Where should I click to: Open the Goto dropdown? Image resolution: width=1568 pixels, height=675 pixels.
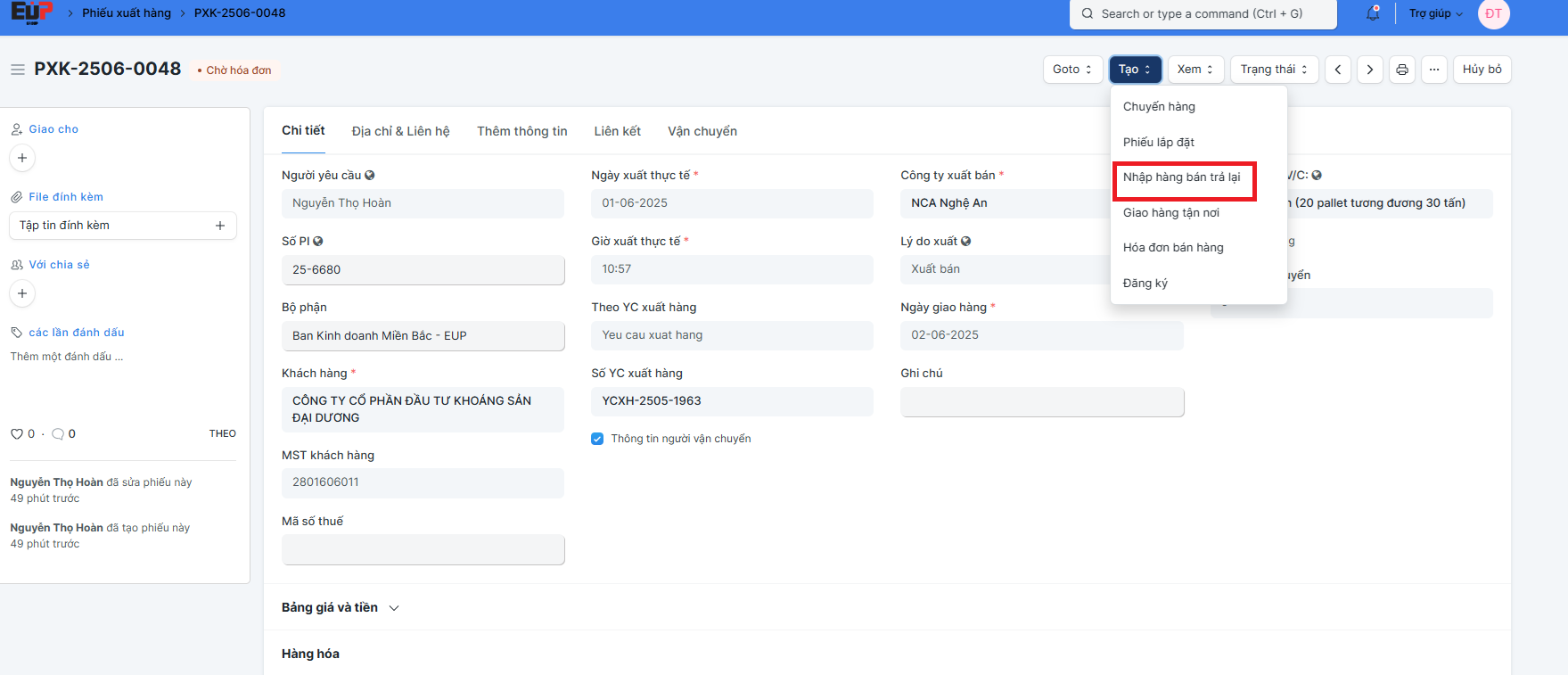coord(1072,70)
